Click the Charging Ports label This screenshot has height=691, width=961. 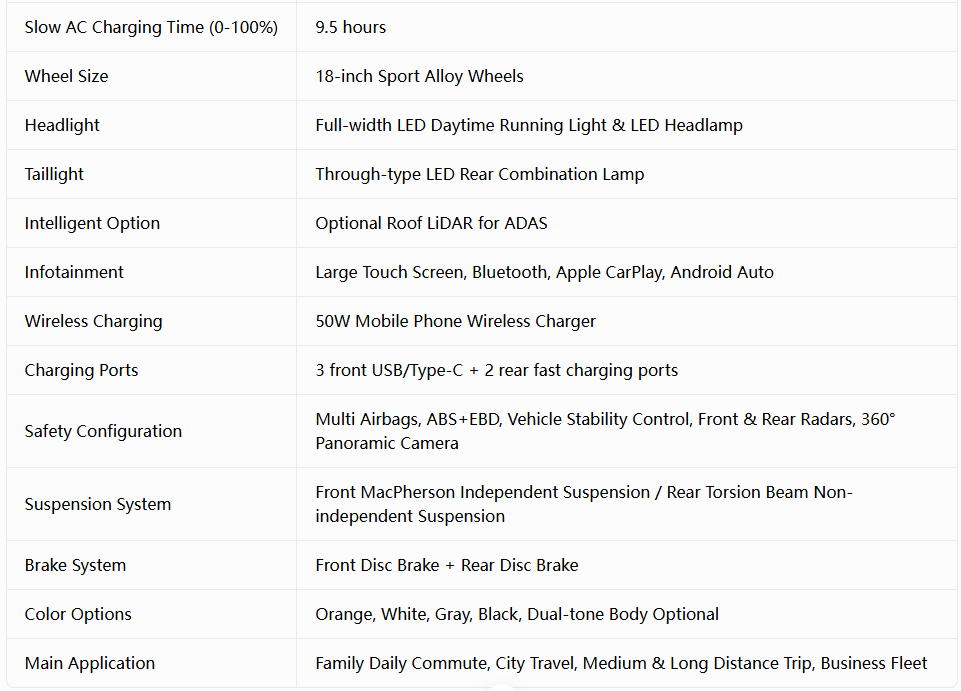click(x=82, y=371)
